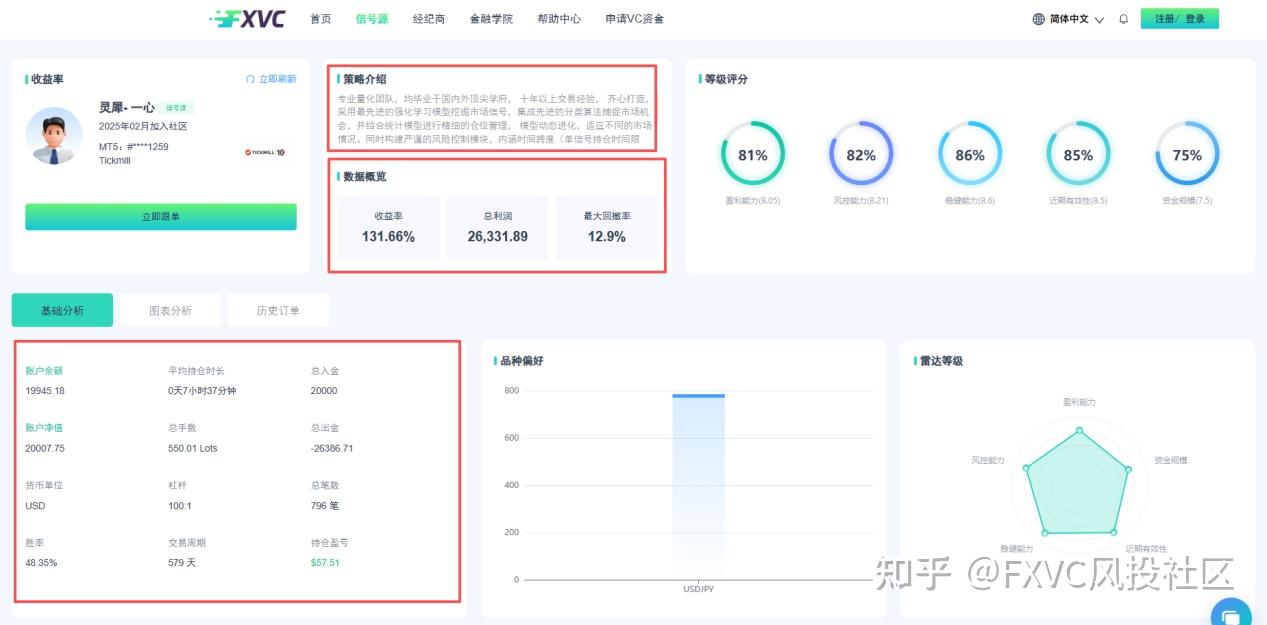Click the 账户余额 green link
Screen dimensions: 1267x625
pyautogui.click(x=42, y=368)
